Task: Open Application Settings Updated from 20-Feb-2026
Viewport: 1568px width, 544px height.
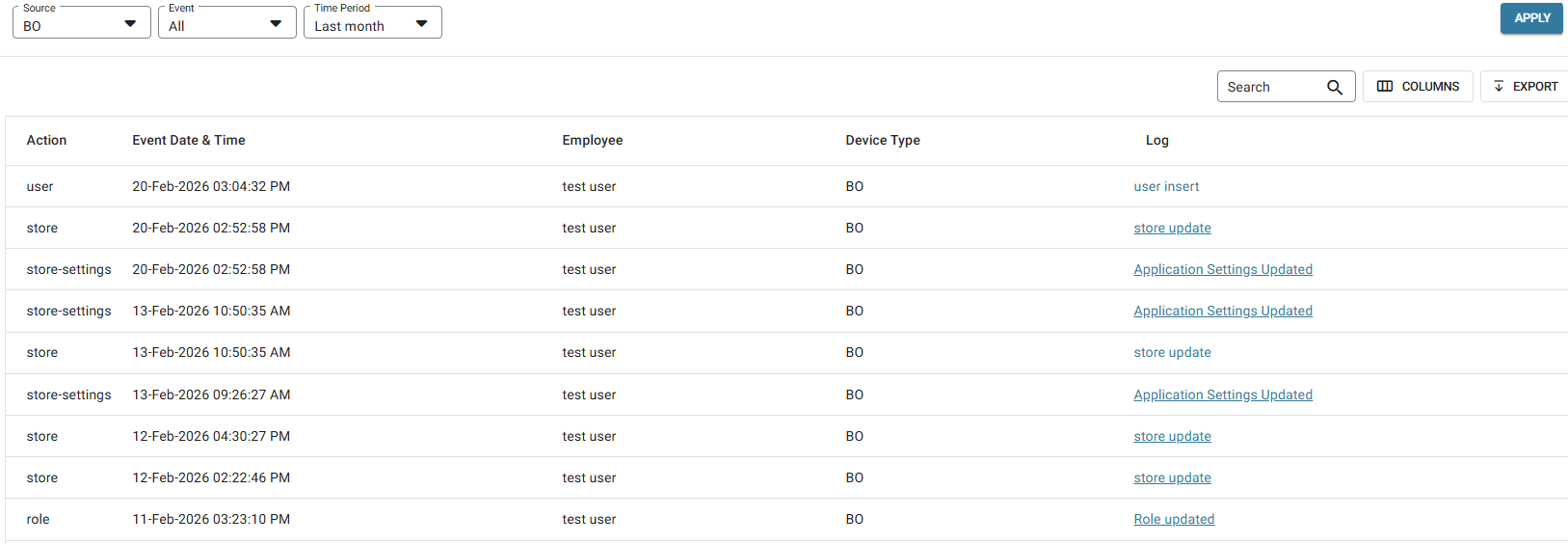Action: (1222, 270)
